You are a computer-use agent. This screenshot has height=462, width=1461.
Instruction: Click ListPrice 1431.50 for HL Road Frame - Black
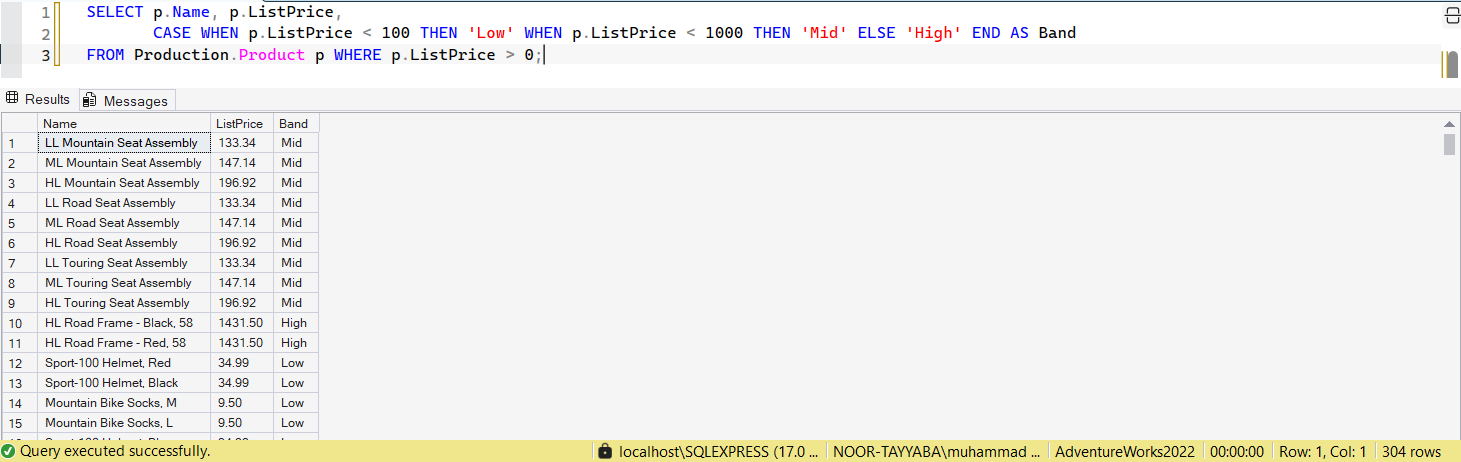[x=242, y=323]
